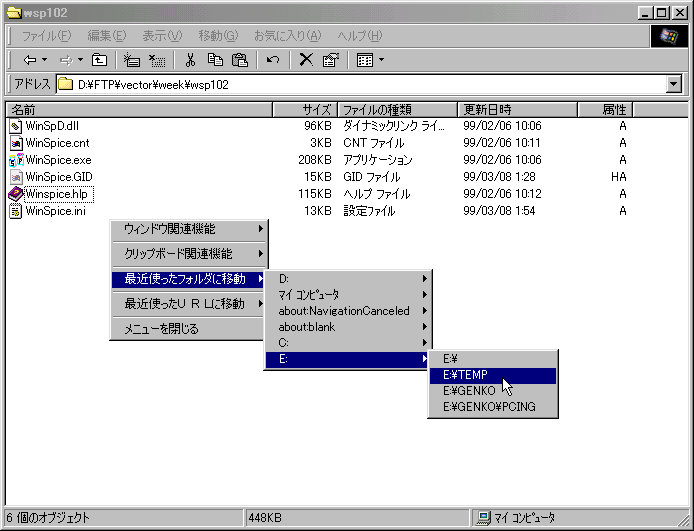Image resolution: width=694 pixels, height=531 pixels.
Task: Click 6 個のオブジェクト status bar text
Action: (47, 518)
